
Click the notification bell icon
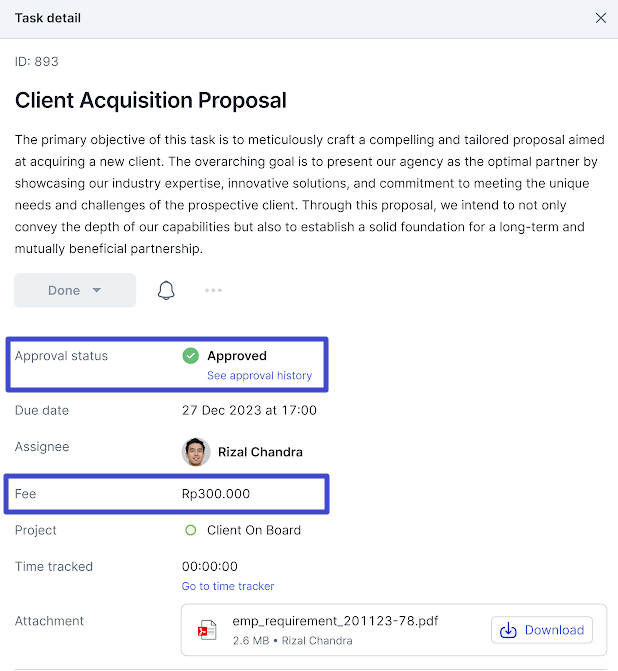click(166, 291)
